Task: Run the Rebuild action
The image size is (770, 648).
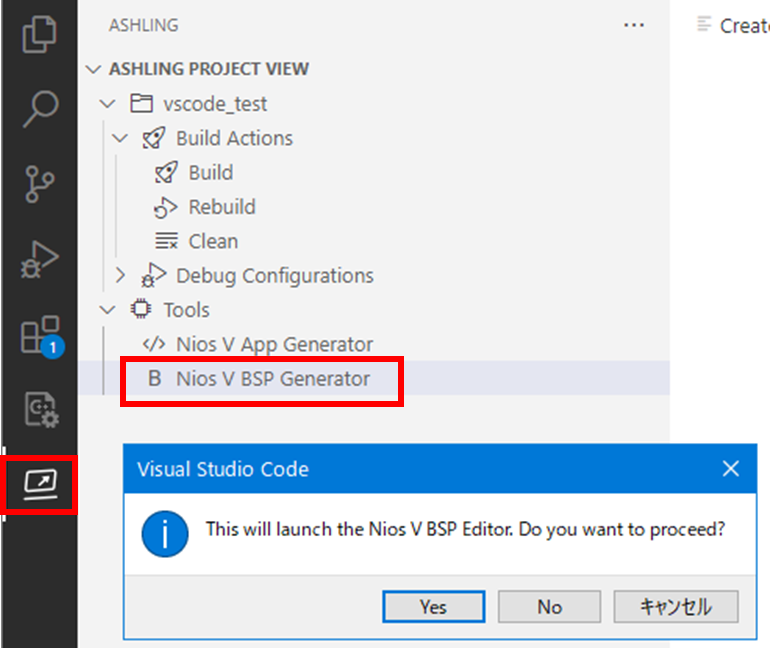Action: pos(221,207)
